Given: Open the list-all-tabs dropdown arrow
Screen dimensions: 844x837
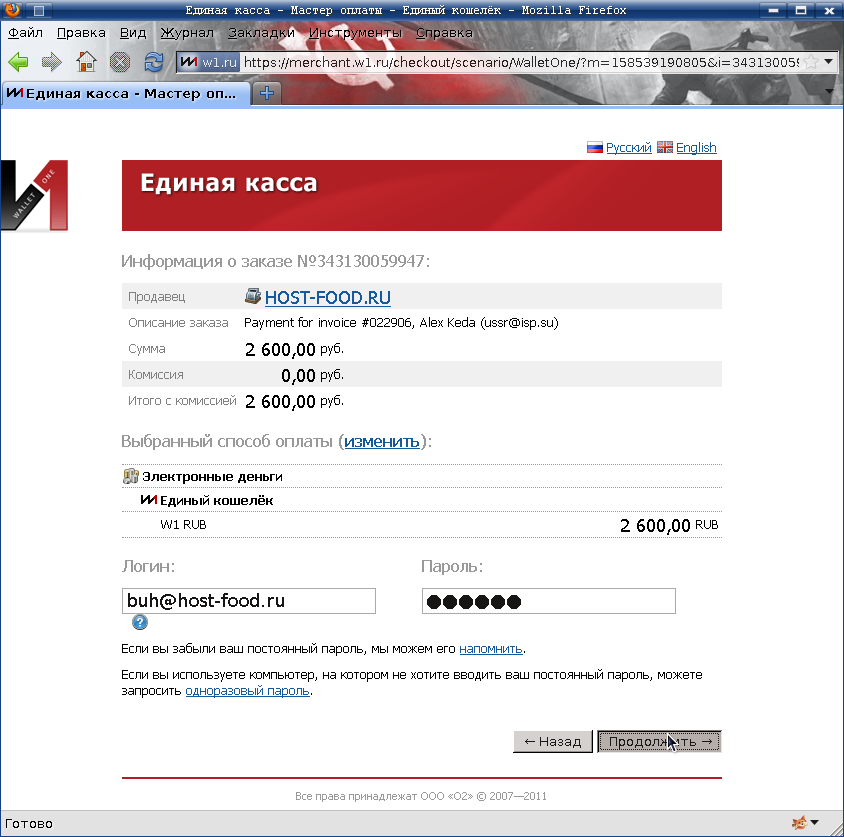Looking at the screenshot, I should click(x=829, y=92).
